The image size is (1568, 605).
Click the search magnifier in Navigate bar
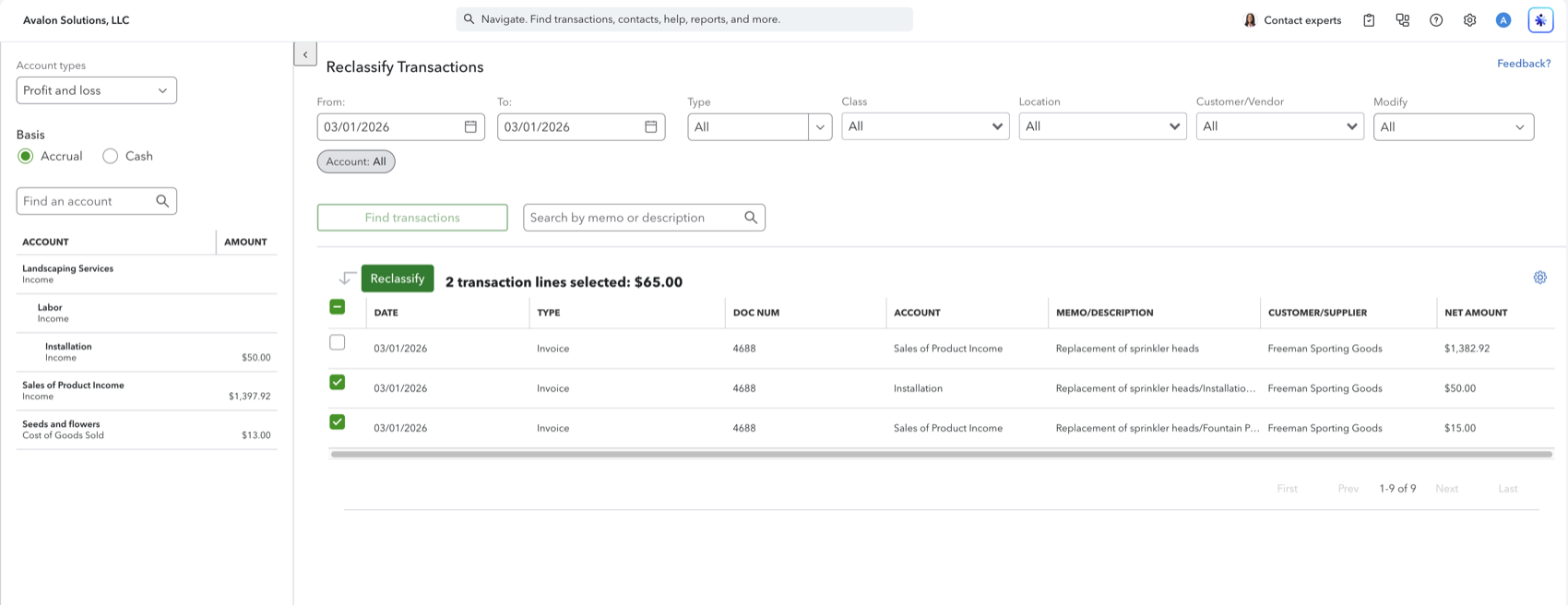(469, 19)
